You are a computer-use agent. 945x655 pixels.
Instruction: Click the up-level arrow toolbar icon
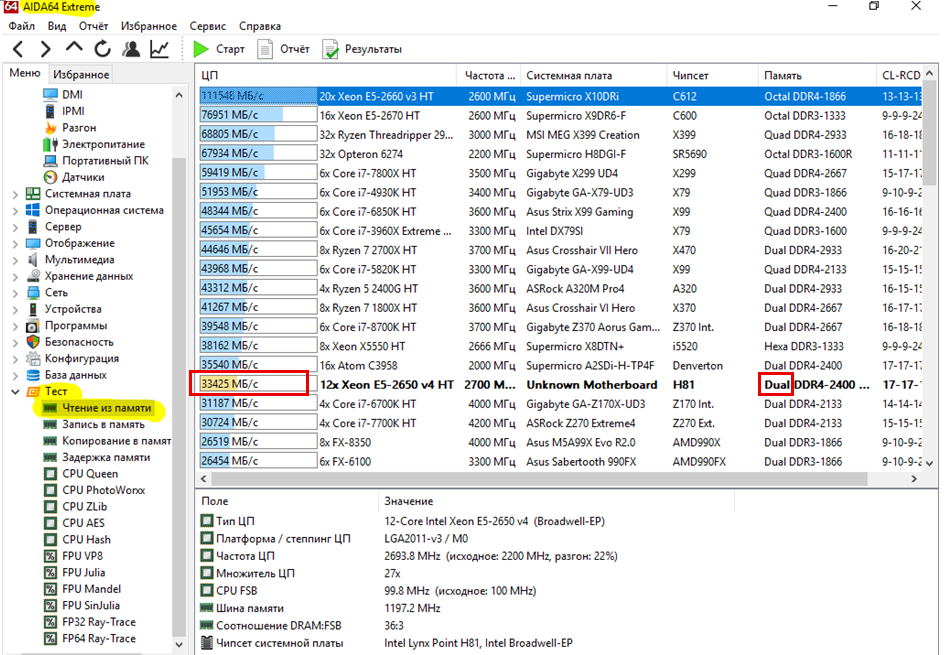click(x=74, y=47)
